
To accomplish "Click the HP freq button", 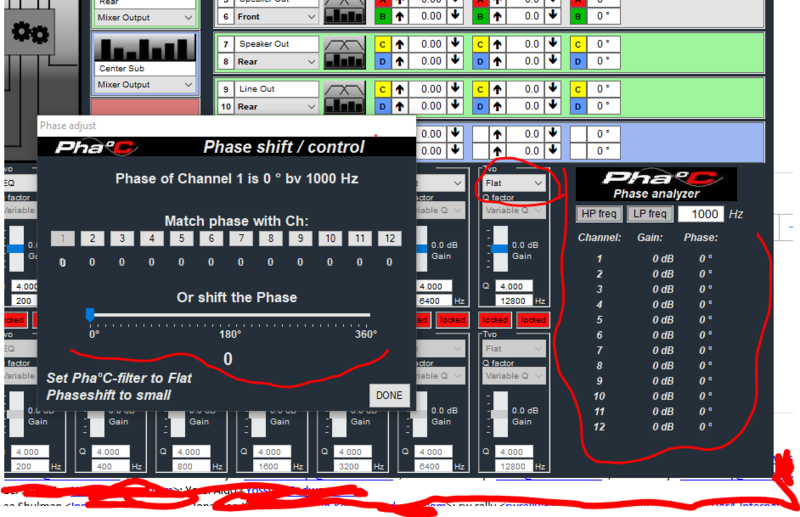I will pyautogui.click(x=599, y=214).
